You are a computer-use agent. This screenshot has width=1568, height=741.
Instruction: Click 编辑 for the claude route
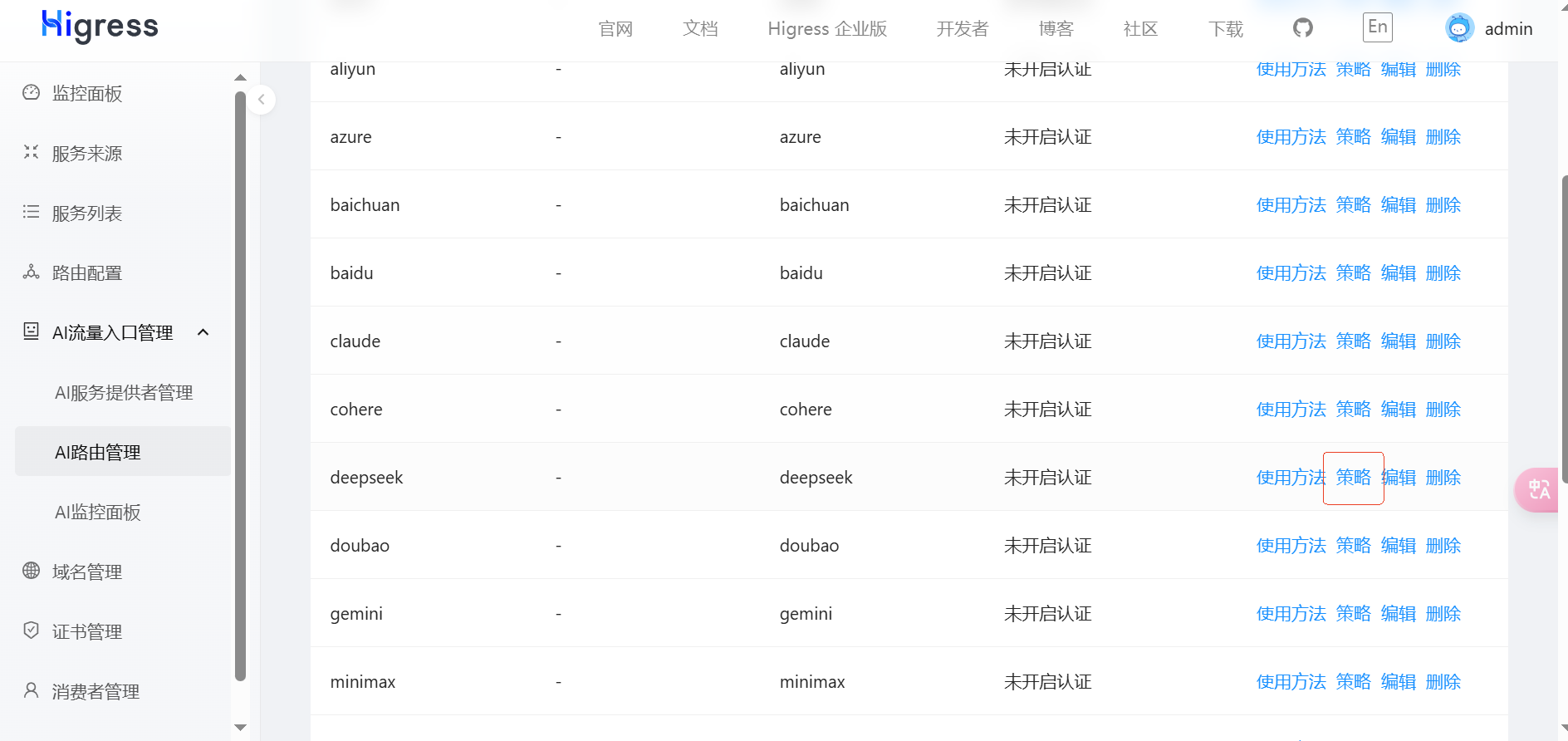[x=1398, y=341]
